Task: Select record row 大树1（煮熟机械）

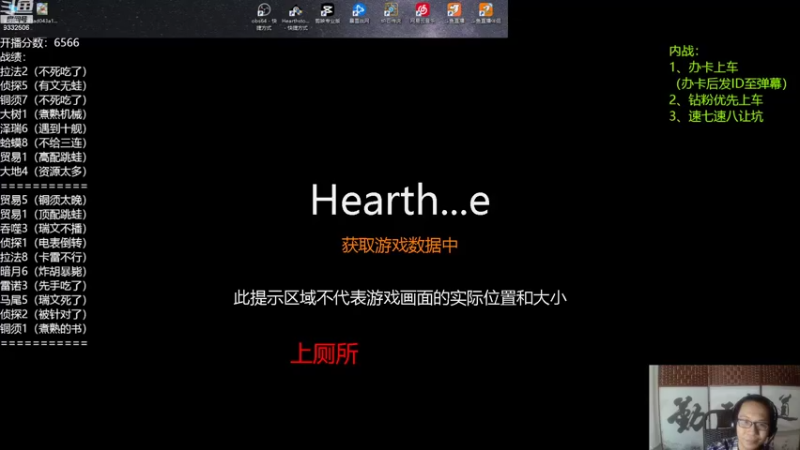Action: (x=44, y=114)
